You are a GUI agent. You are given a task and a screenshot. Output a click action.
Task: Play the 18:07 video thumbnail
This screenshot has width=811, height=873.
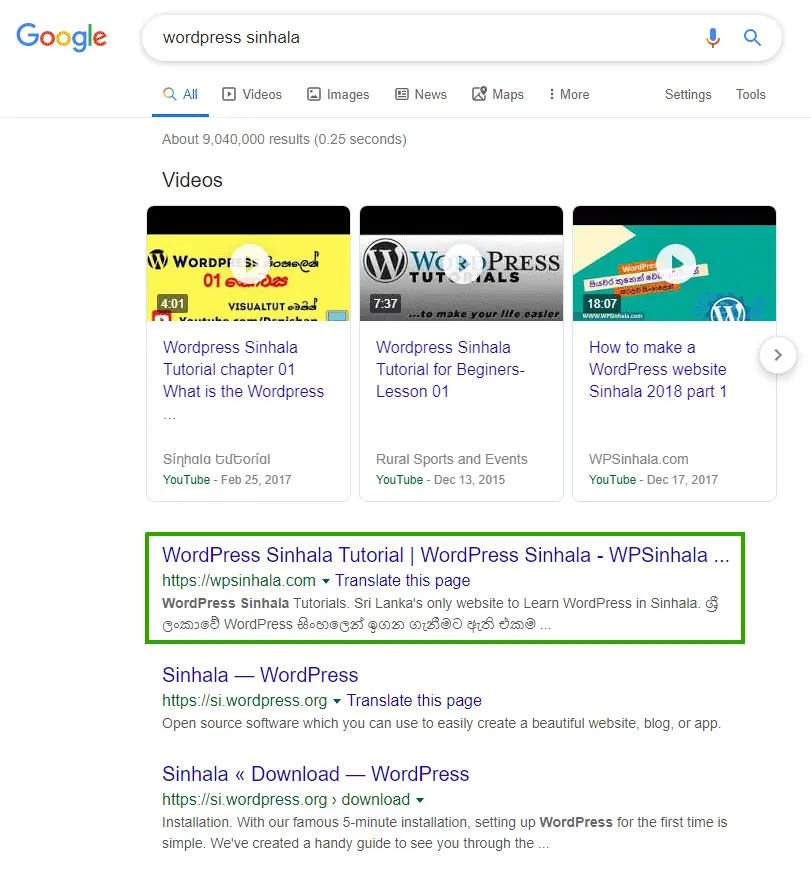675,263
